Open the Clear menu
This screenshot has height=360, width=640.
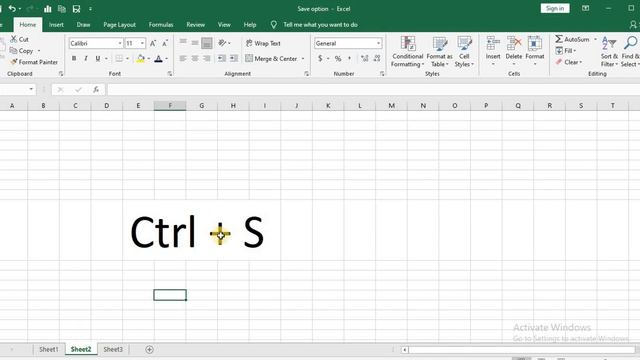point(569,62)
